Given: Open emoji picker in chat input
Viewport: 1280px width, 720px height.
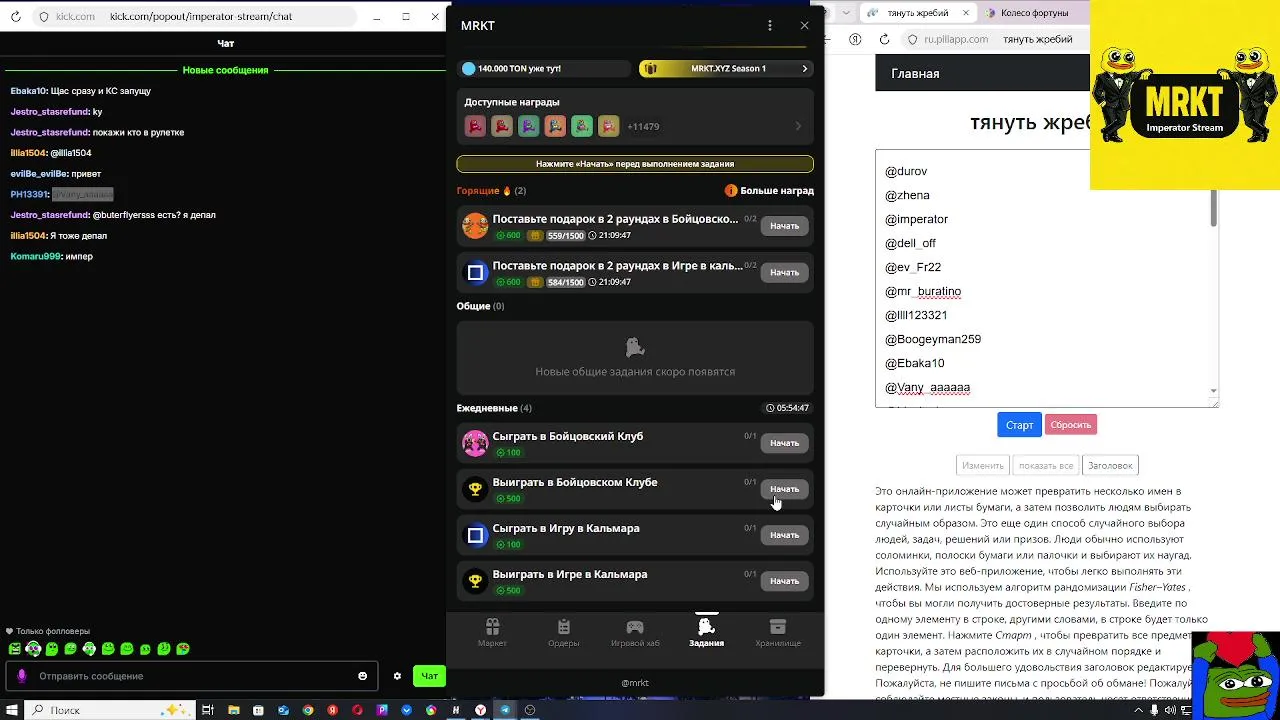Looking at the screenshot, I should tap(363, 676).
